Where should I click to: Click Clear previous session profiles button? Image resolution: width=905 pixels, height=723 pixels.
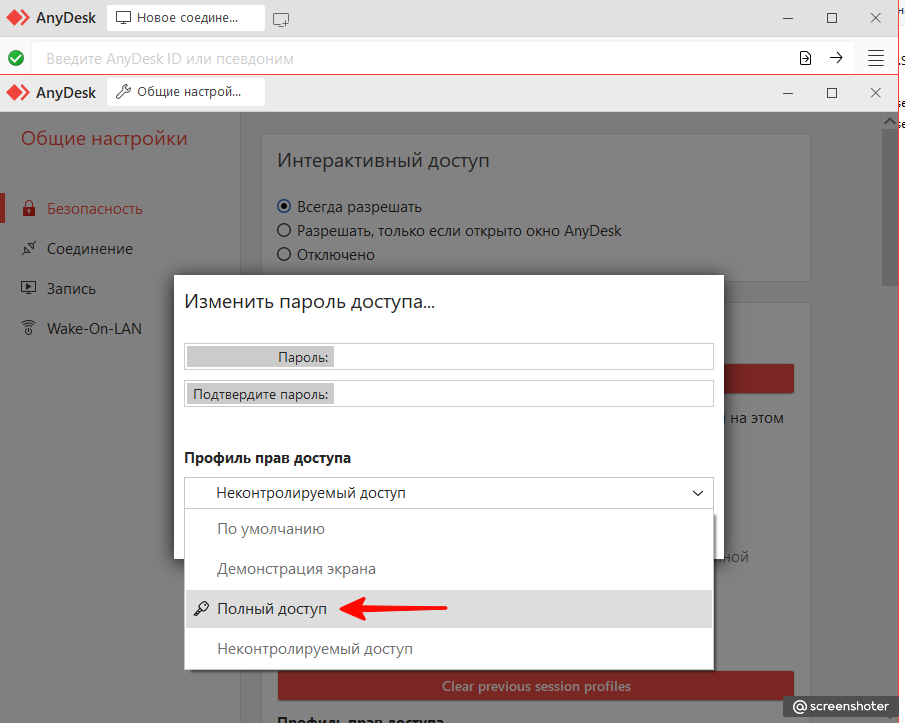pos(536,686)
